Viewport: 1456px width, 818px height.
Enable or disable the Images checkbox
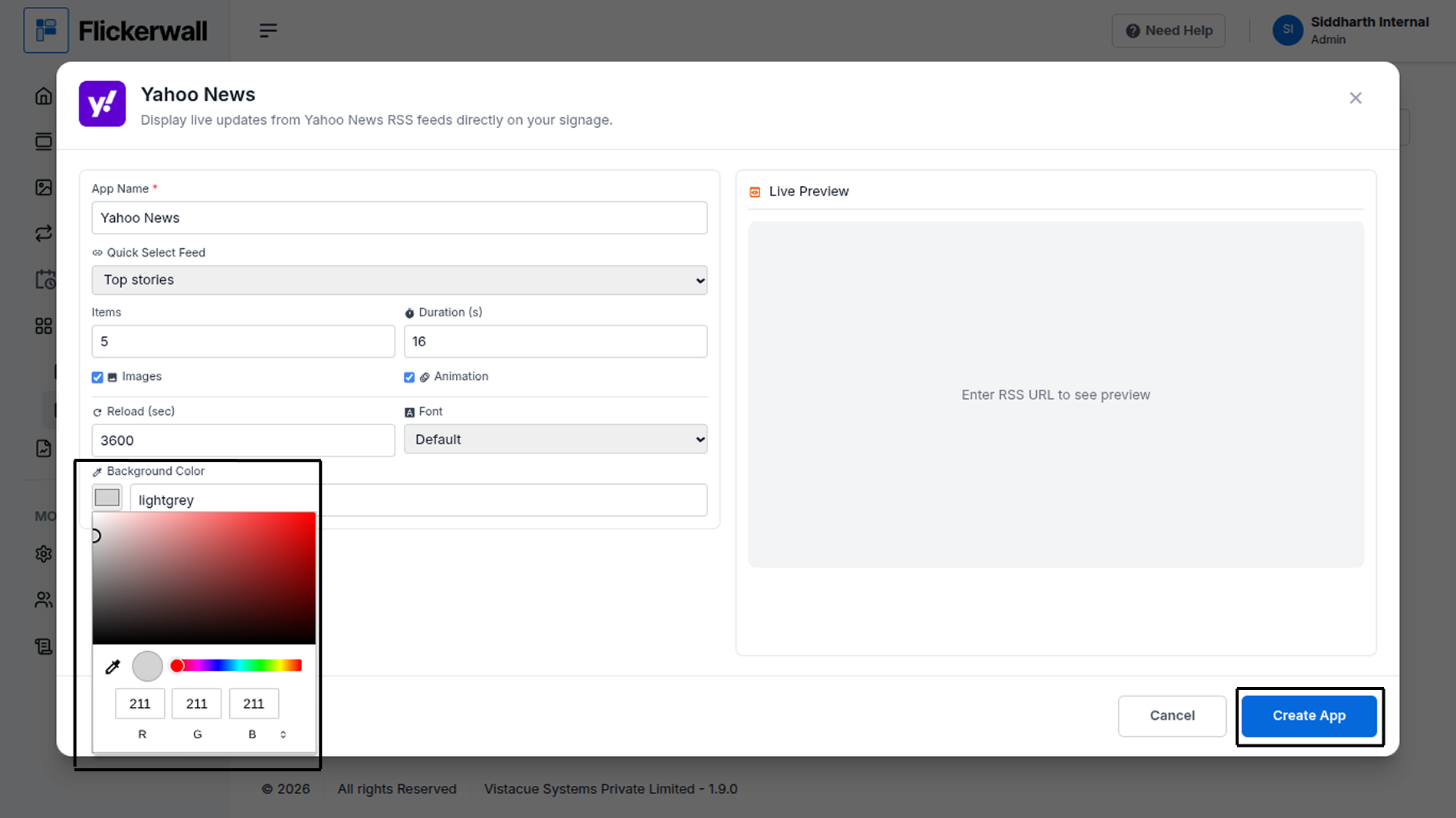click(97, 377)
